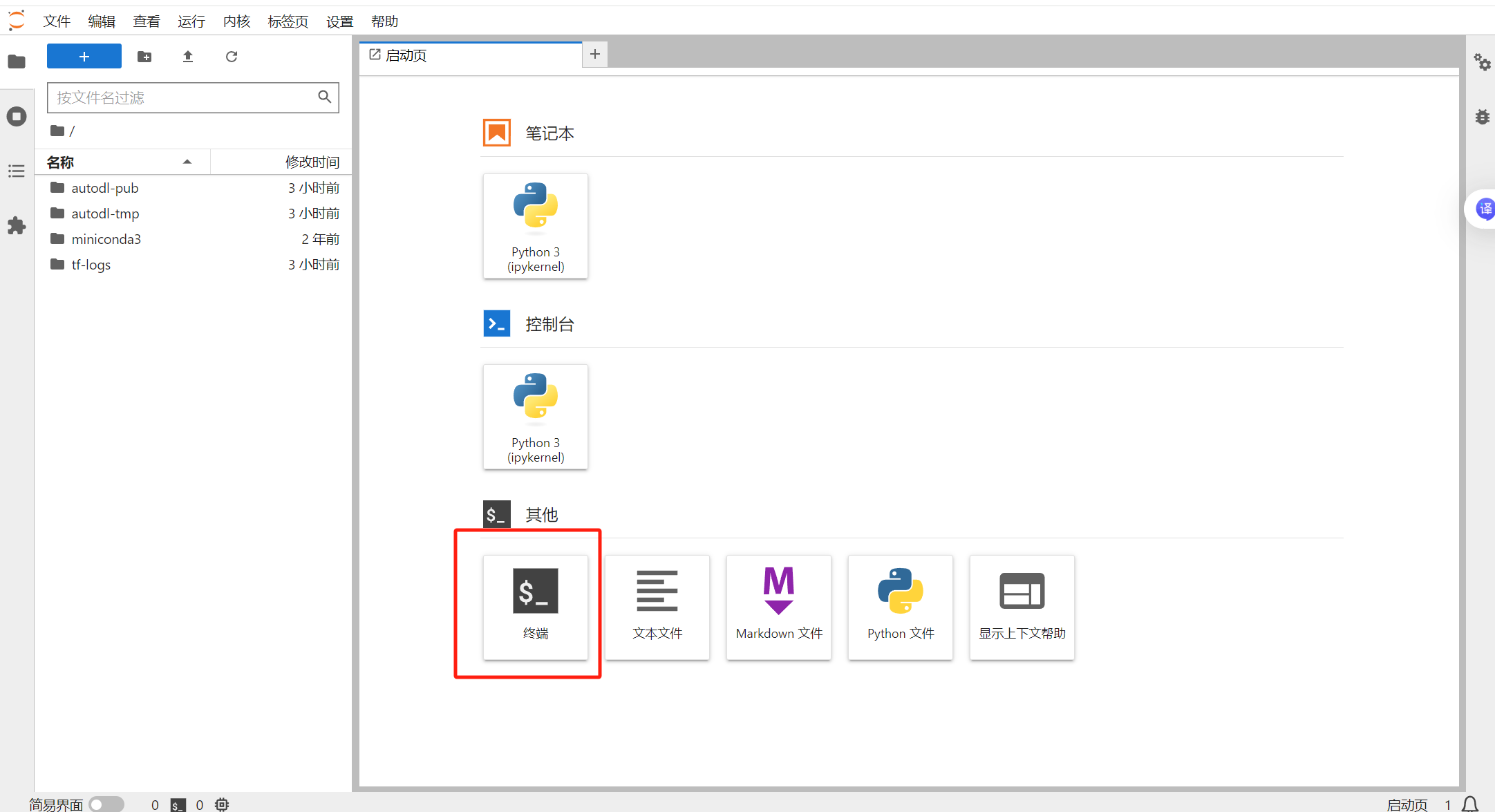The width and height of the screenshot is (1495, 812).
Task: Open table of contents sidebar
Action: pos(17,171)
